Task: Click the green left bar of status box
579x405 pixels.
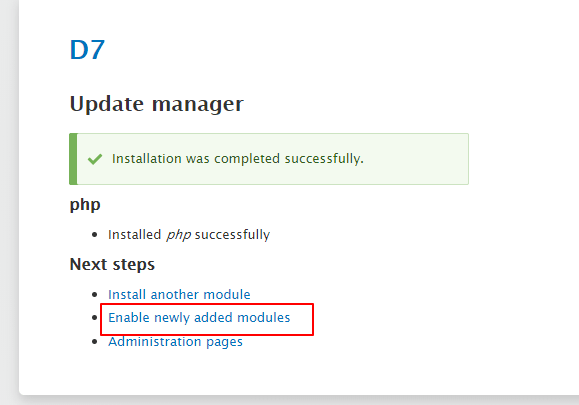Action: click(x=73, y=159)
